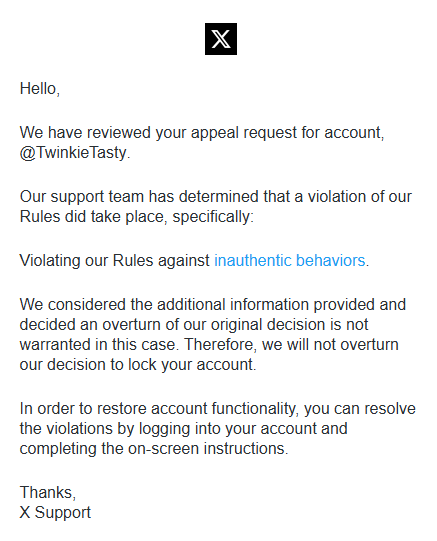This screenshot has height=541, width=437.
Task: Click the 'decided an overturn of our original' line
Action: pos(194,325)
